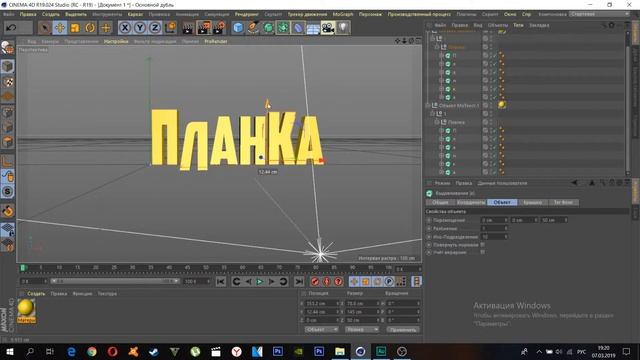The width and height of the screenshot is (640, 360).
Task: Click back arrow in Attribute Manager
Action: [574, 183]
